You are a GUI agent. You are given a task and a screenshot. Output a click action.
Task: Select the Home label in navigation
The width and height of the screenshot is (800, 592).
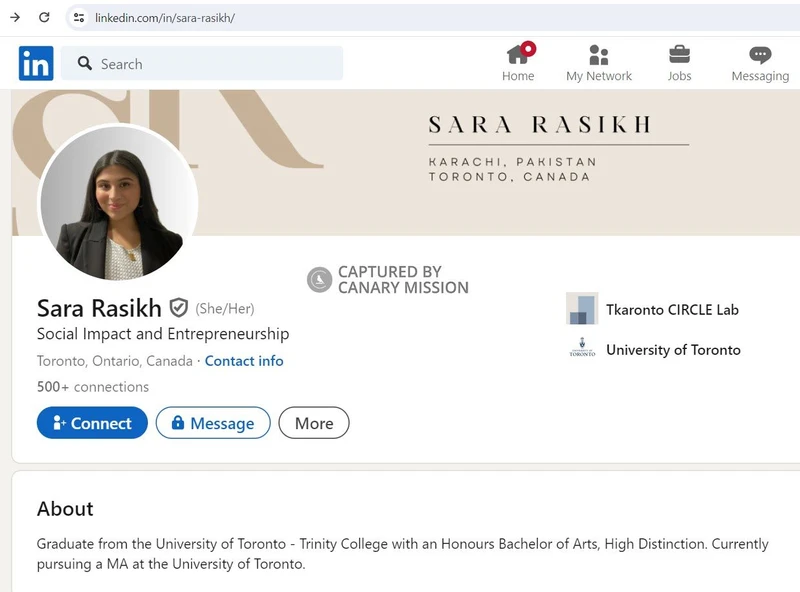click(x=518, y=76)
